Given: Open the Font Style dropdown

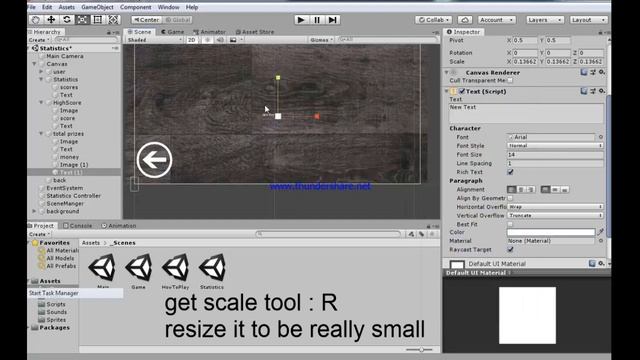Looking at the screenshot, I should pyautogui.click(x=555, y=146).
